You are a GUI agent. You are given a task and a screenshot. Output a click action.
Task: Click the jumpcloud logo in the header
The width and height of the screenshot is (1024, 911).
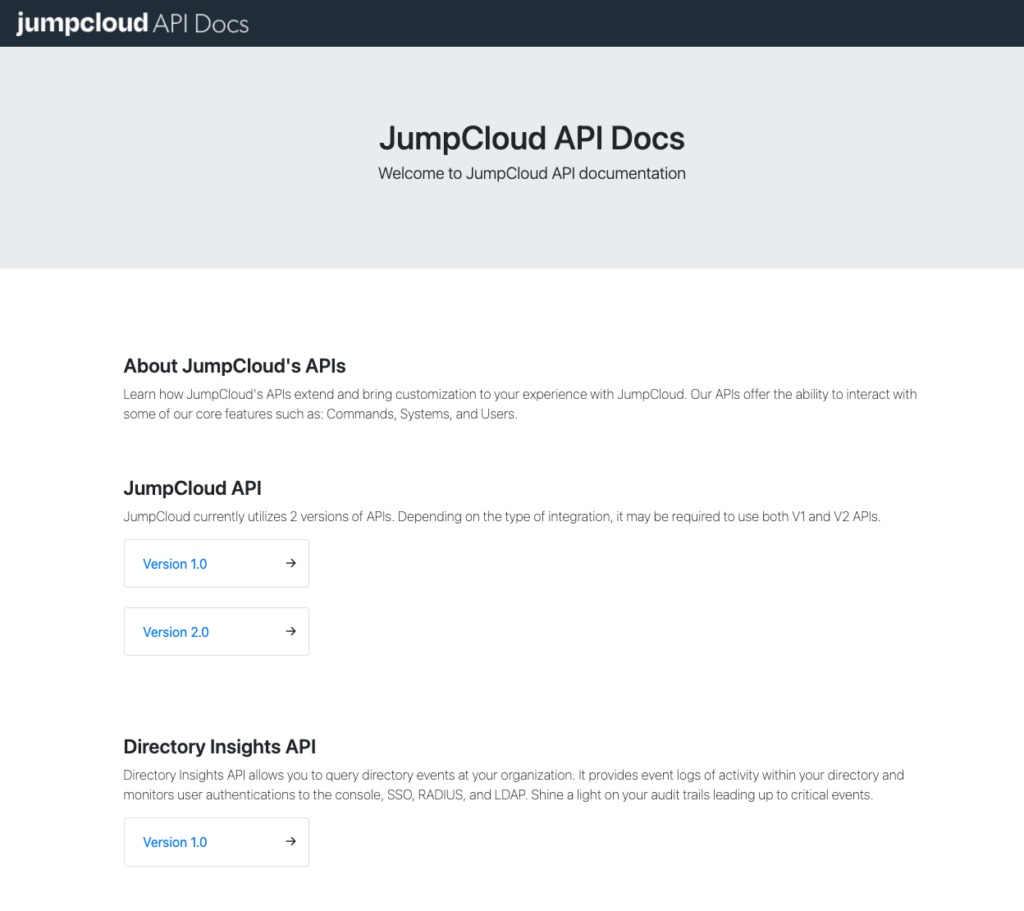pyautogui.click(x=82, y=23)
